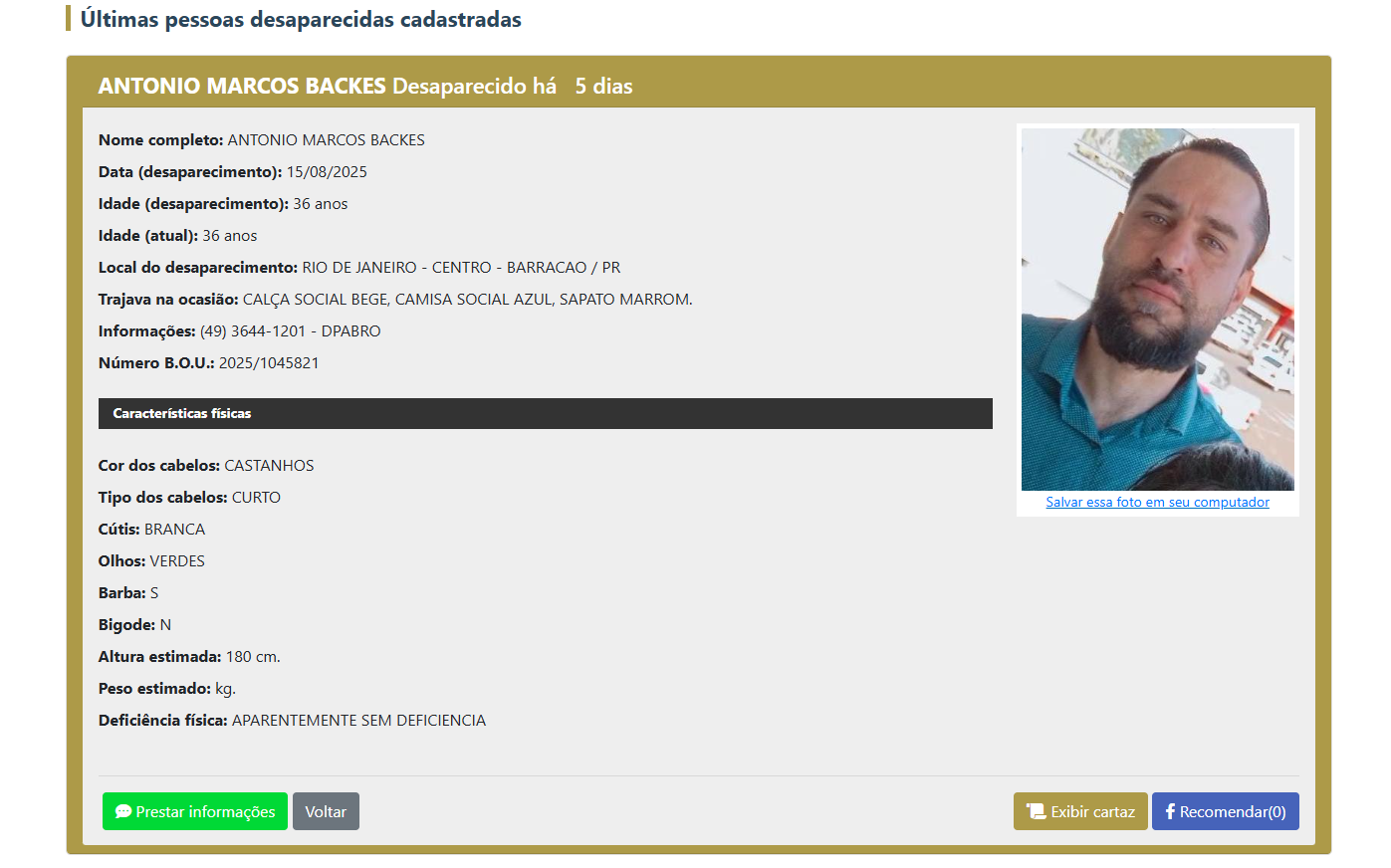
Task: Click the phone number (49) 3644-1201 - DPABRO
Action: pyautogui.click(x=291, y=331)
